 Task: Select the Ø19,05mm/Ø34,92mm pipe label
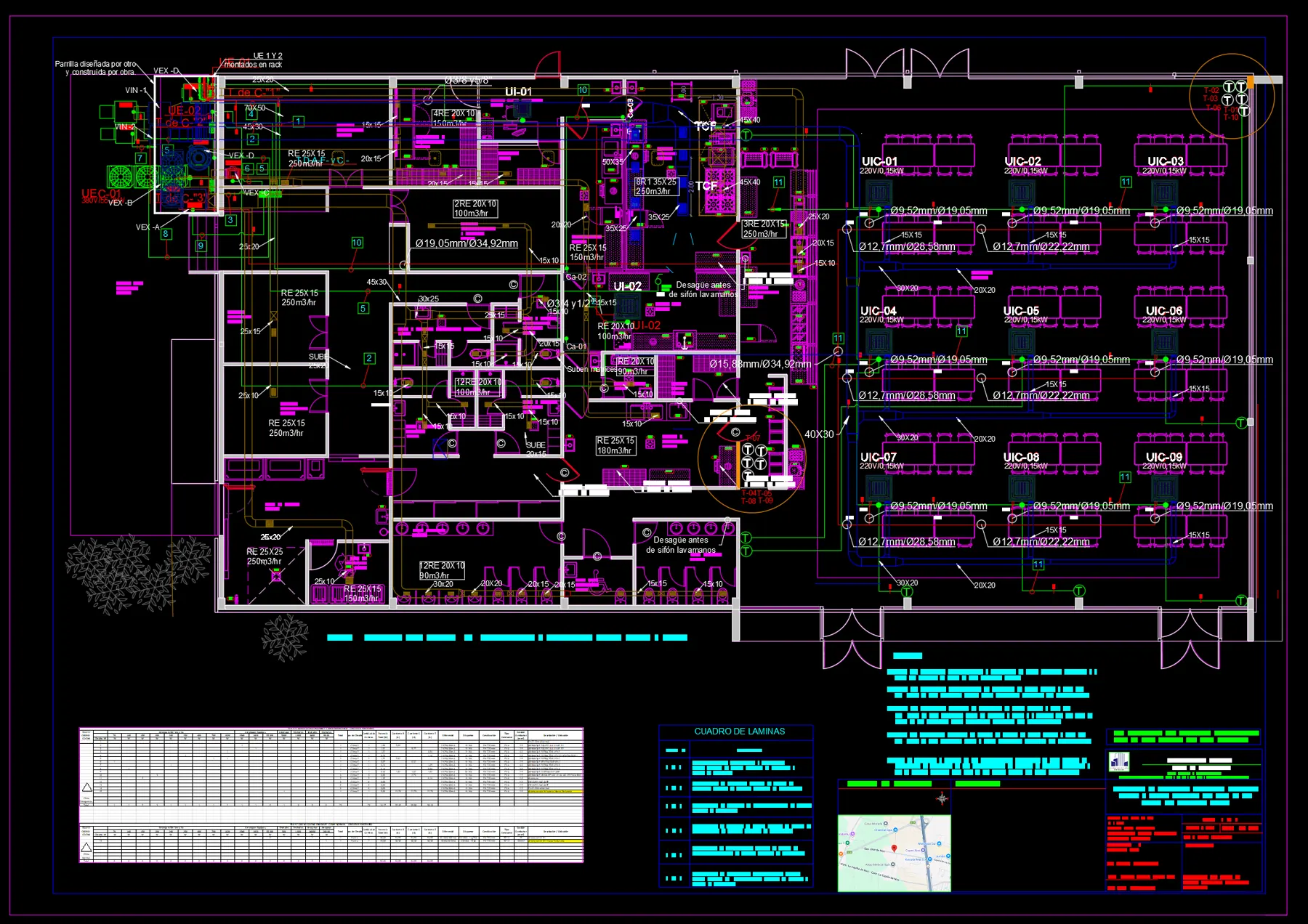467,243
